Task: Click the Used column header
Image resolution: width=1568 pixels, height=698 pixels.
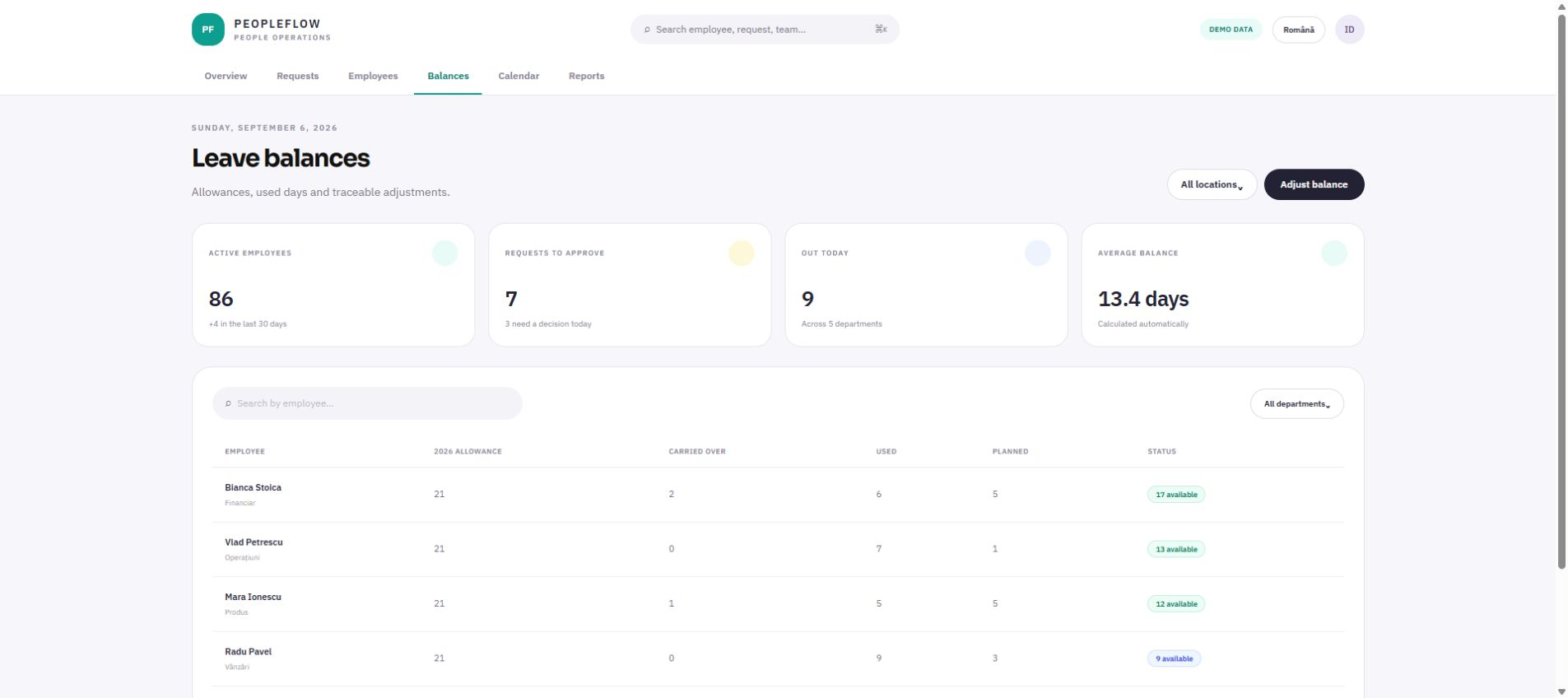Action: 886,451
